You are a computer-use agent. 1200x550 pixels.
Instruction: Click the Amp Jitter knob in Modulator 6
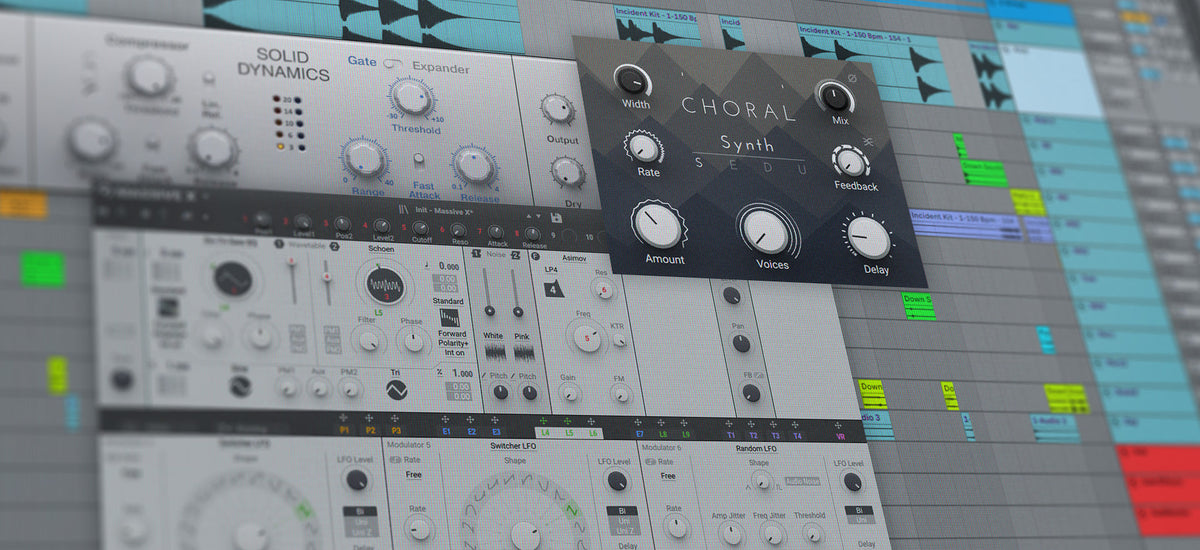(734, 535)
